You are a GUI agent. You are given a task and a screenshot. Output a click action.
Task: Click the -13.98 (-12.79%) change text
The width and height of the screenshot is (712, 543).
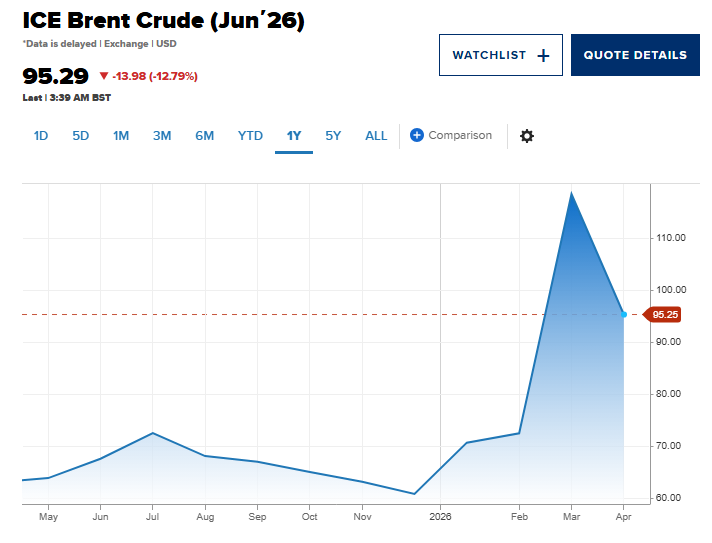155,76
